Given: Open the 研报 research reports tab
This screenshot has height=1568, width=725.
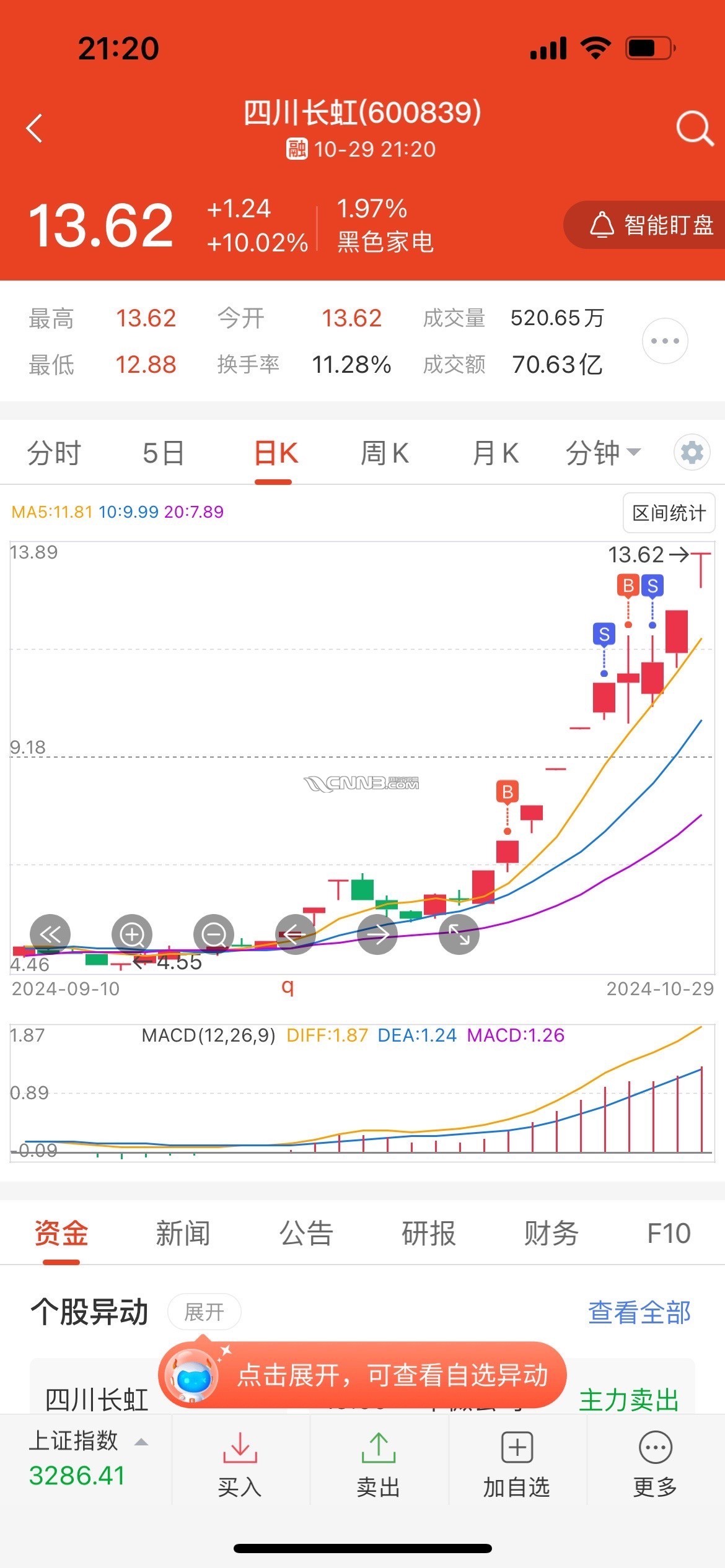Looking at the screenshot, I should pyautogui.click(x=429, y=1233).
